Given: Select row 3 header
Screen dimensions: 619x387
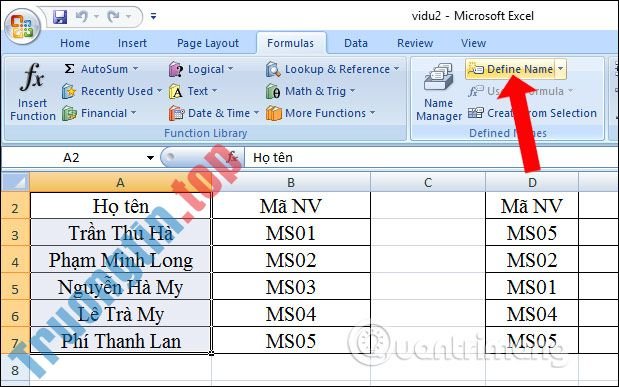Looking at the screenshot, I should tap(15, 233).
